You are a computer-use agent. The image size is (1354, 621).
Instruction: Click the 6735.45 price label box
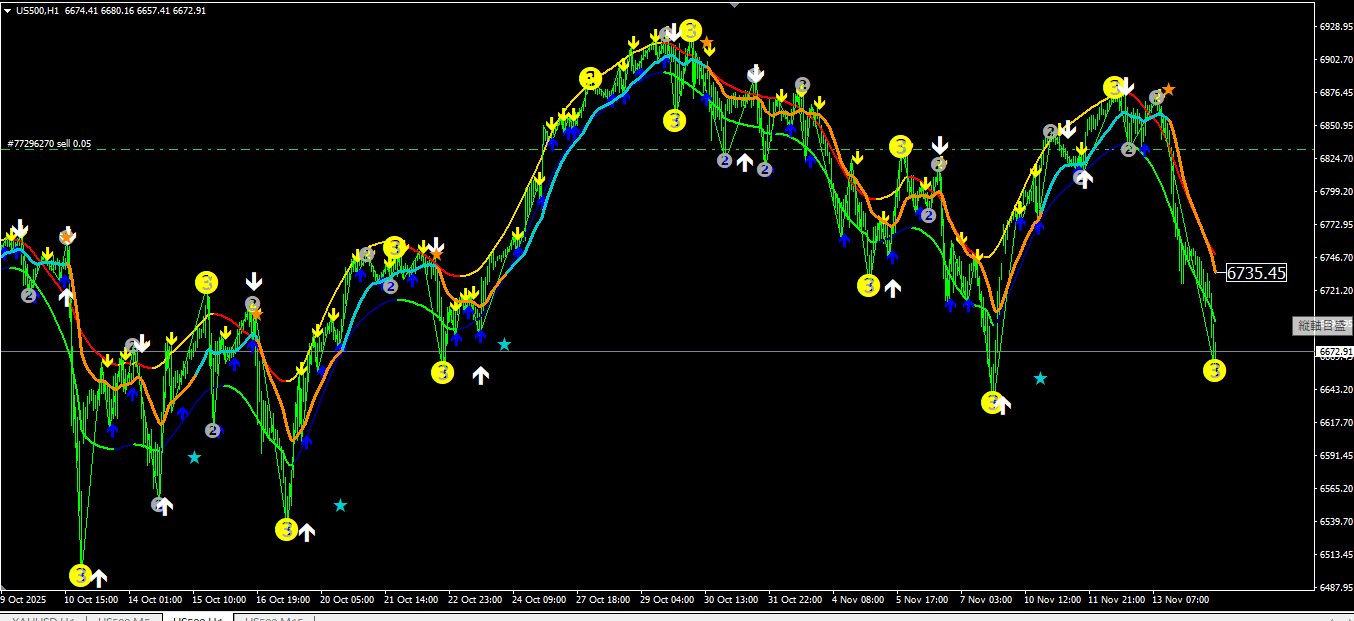(x=1256, y=273)
